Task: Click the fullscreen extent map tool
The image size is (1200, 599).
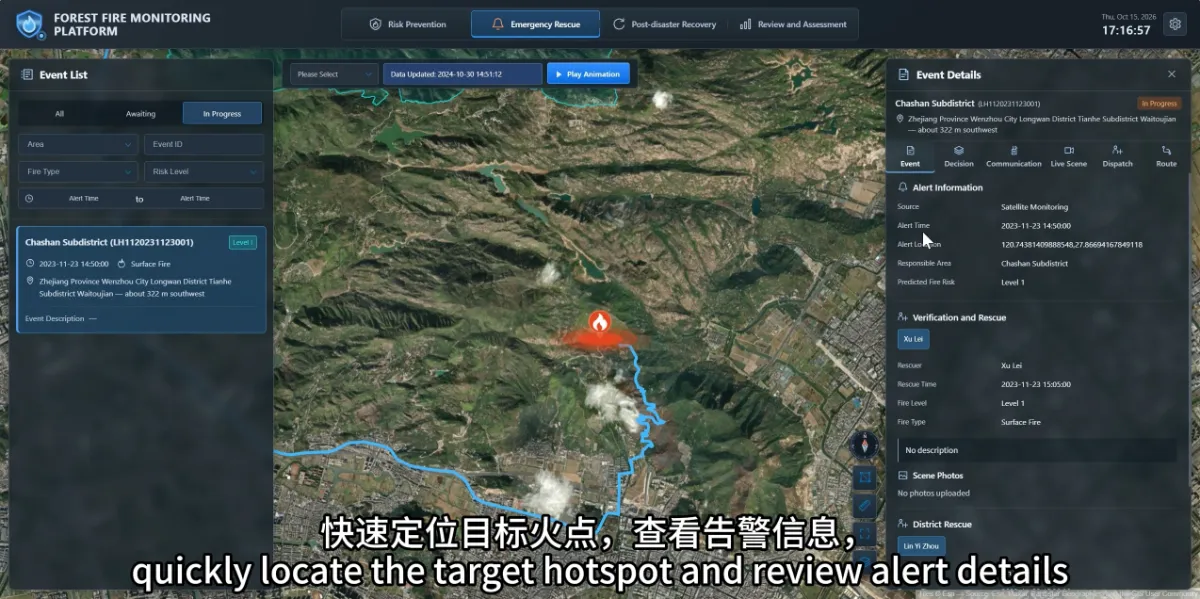Action: tap(865, 533)
